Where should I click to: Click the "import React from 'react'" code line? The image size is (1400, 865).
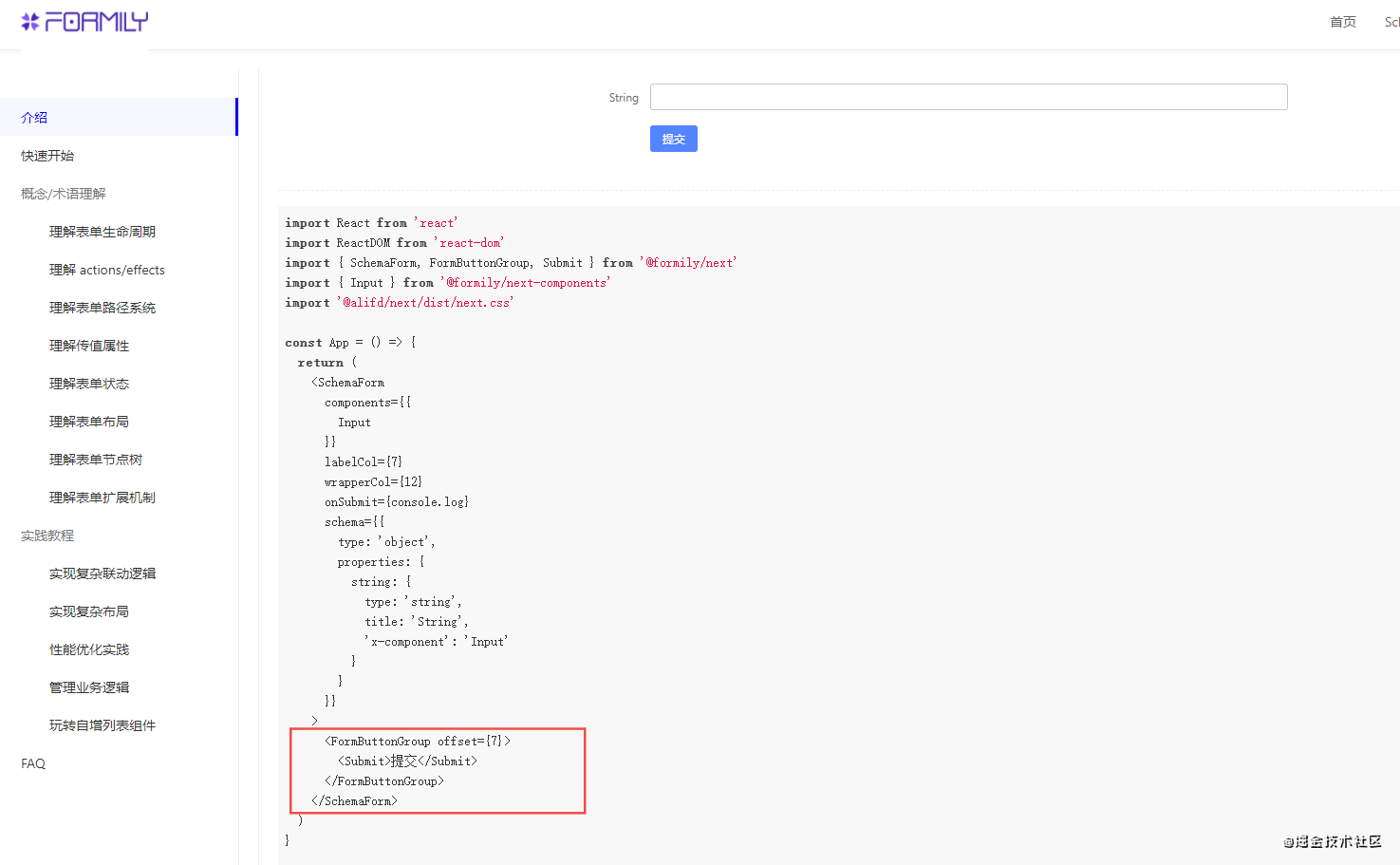(371, 223)
